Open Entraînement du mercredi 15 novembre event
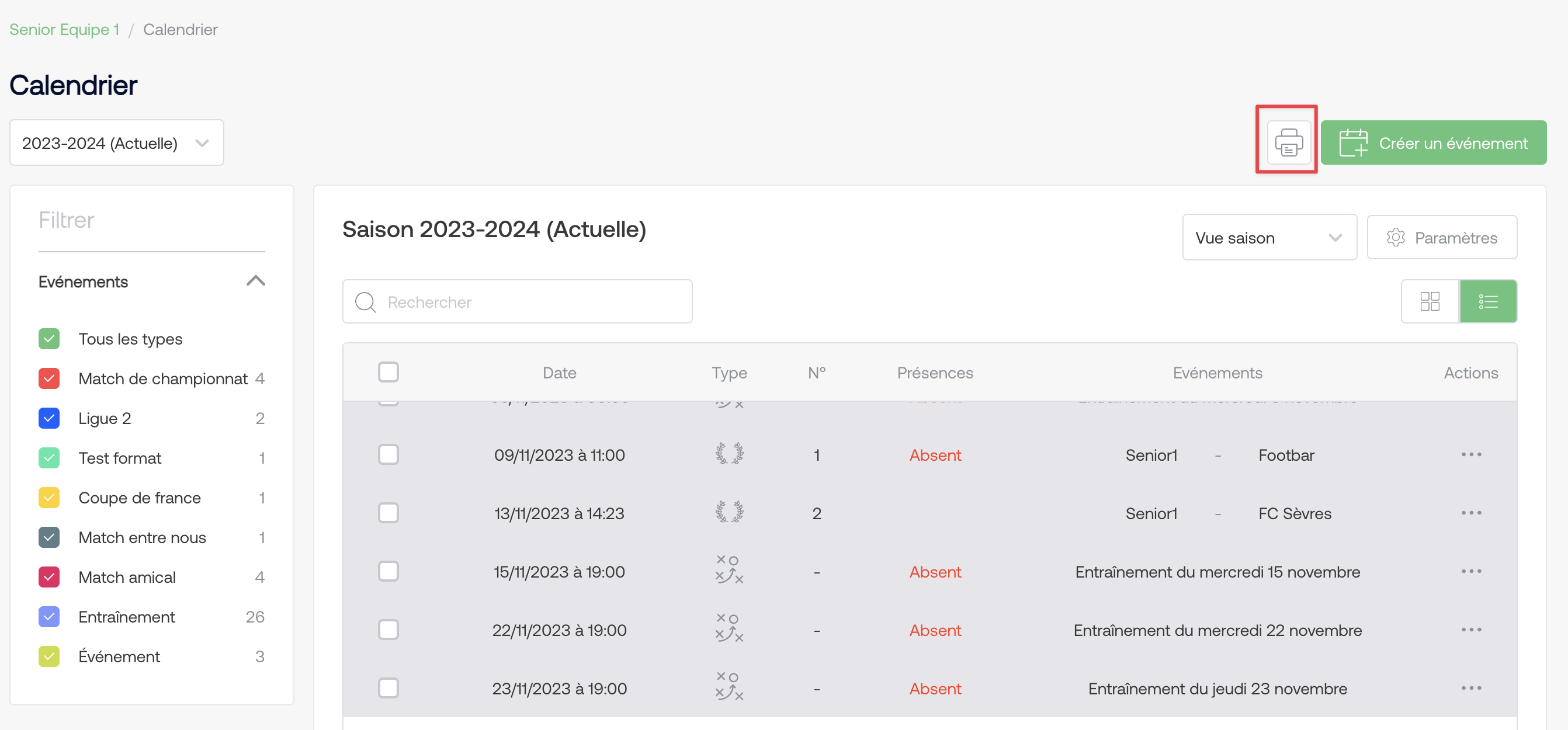This screenshot has width=1568, height=730. point(1217,572)
